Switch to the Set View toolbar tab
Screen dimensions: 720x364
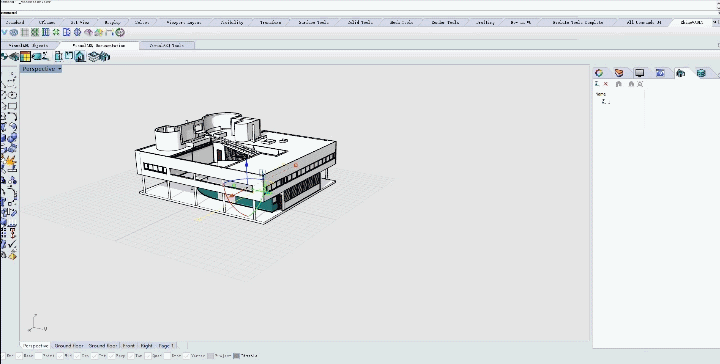(79, 22)
